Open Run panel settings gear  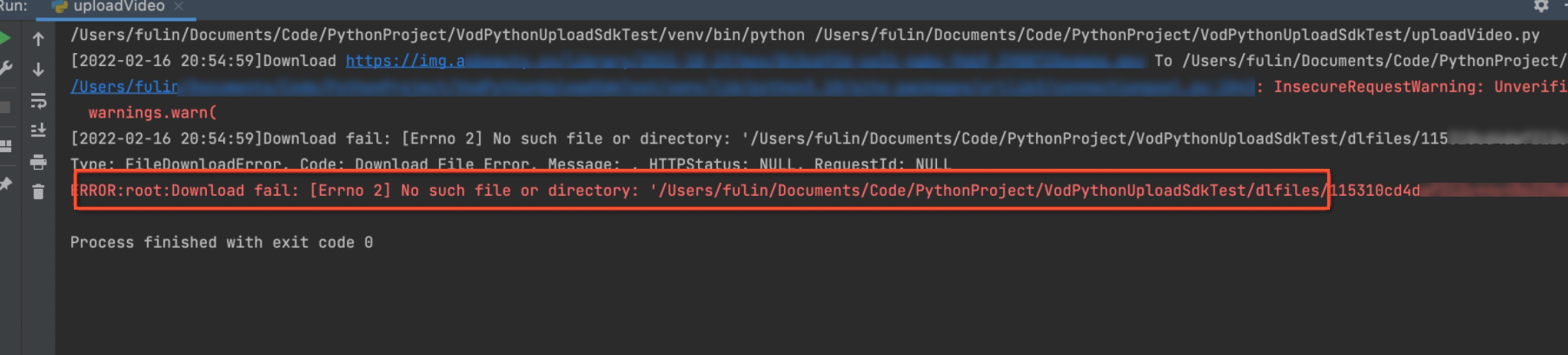coord(1541,6)
